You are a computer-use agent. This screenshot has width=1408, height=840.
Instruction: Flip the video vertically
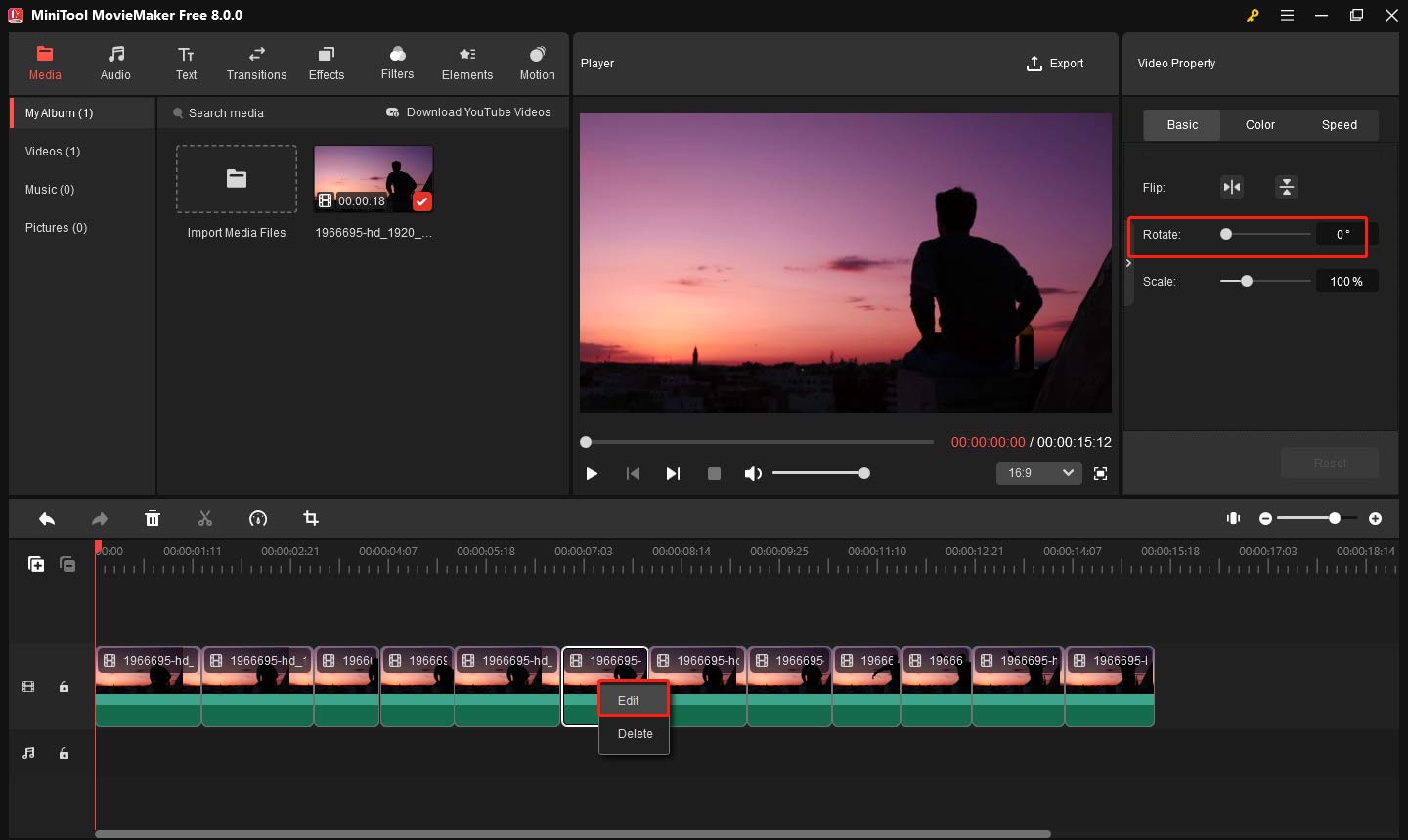coord(1287,187)
